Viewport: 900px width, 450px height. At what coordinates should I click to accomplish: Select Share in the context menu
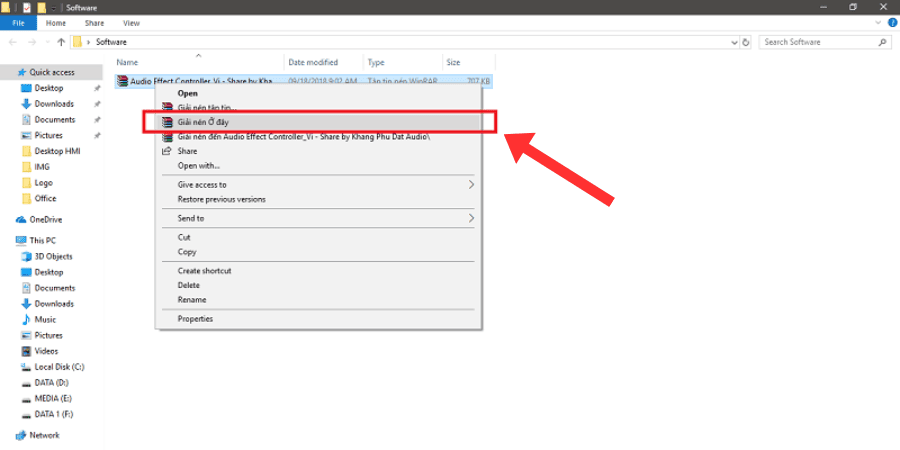319,151
